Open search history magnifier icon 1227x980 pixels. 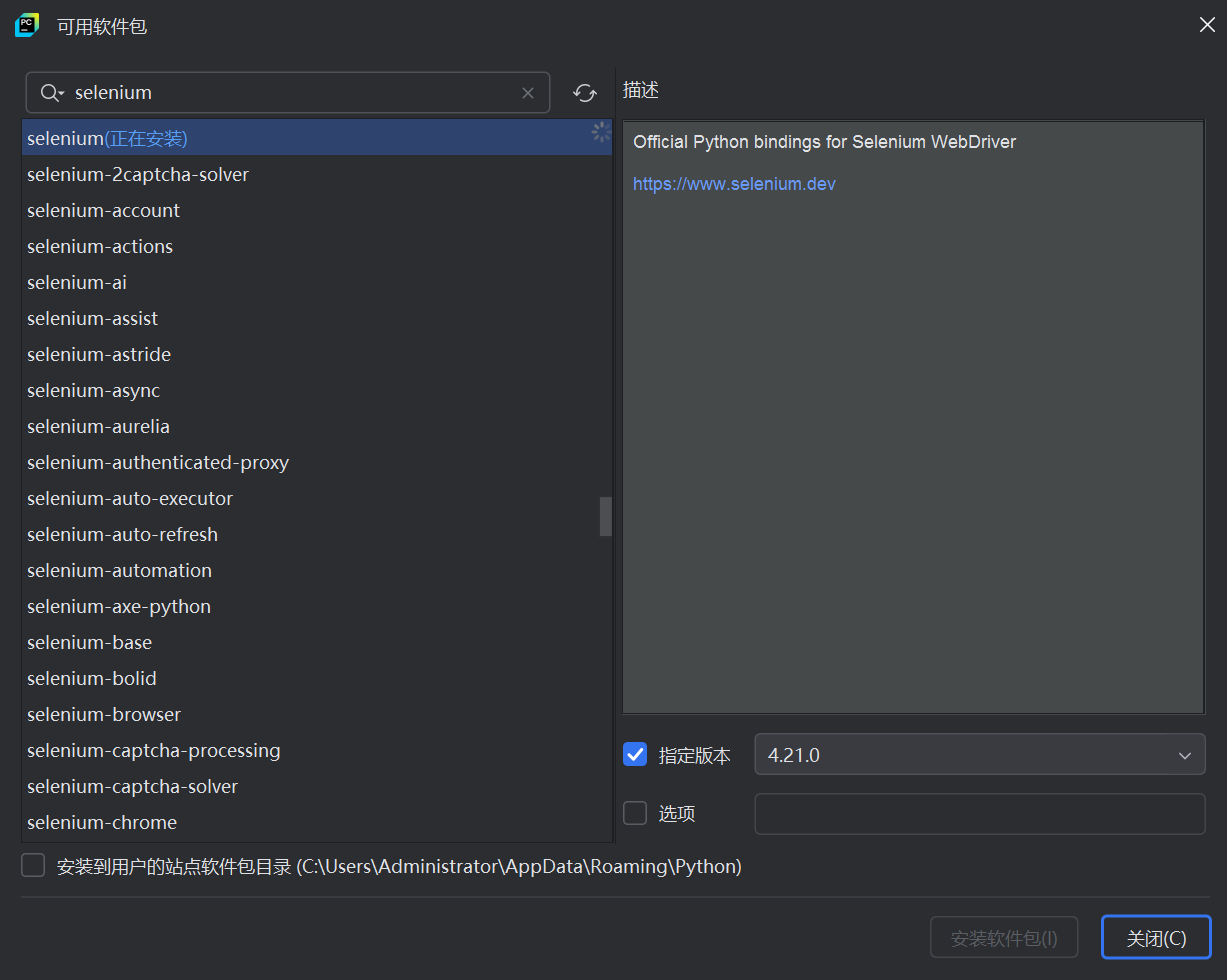52,93
